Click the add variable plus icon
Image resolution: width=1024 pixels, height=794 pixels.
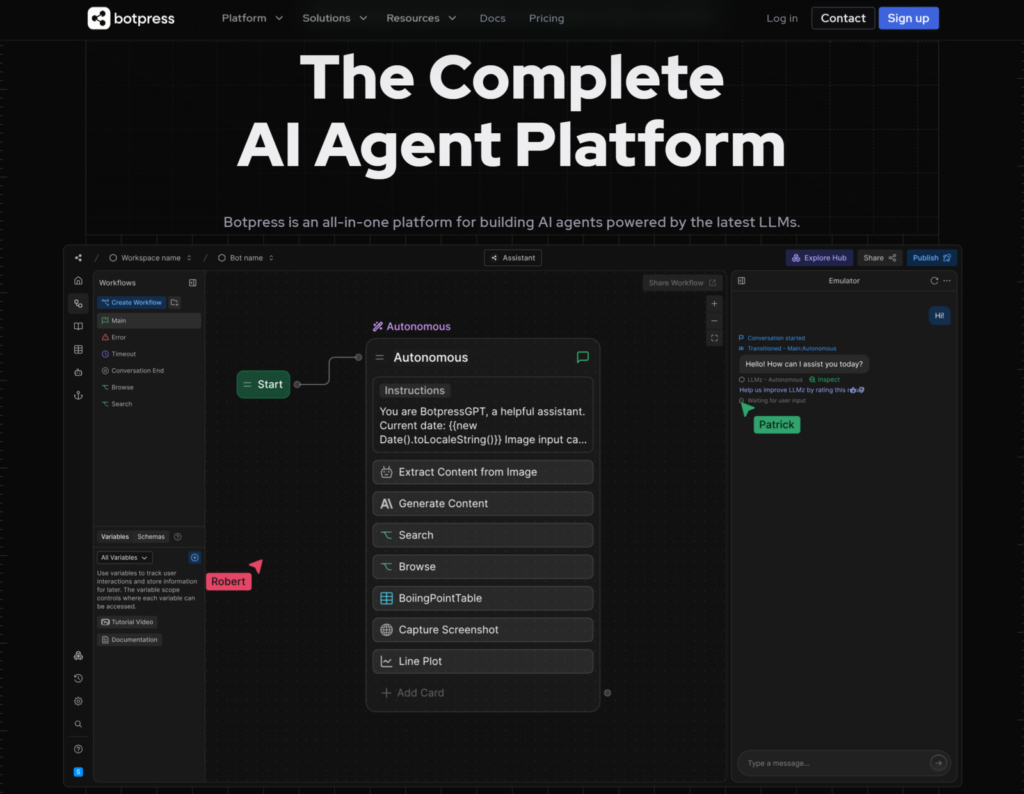pyautogui.click(x=195, y=557)
